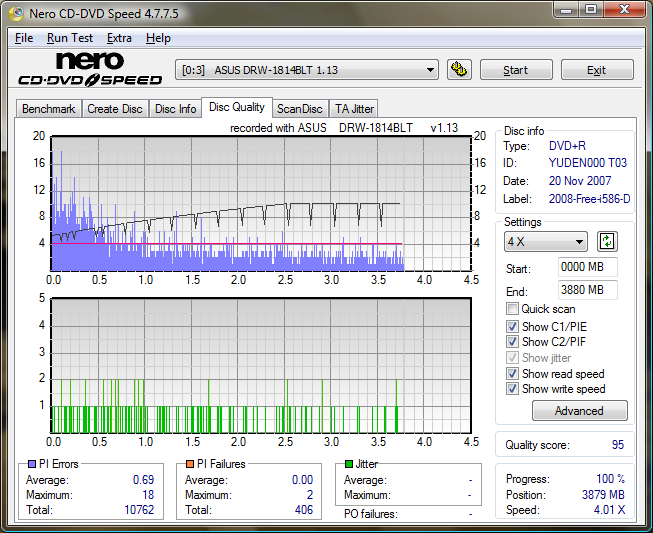This screenshot has height=533, width=653.
Task: Click the Advanced button
Action: tap(579, 411)
